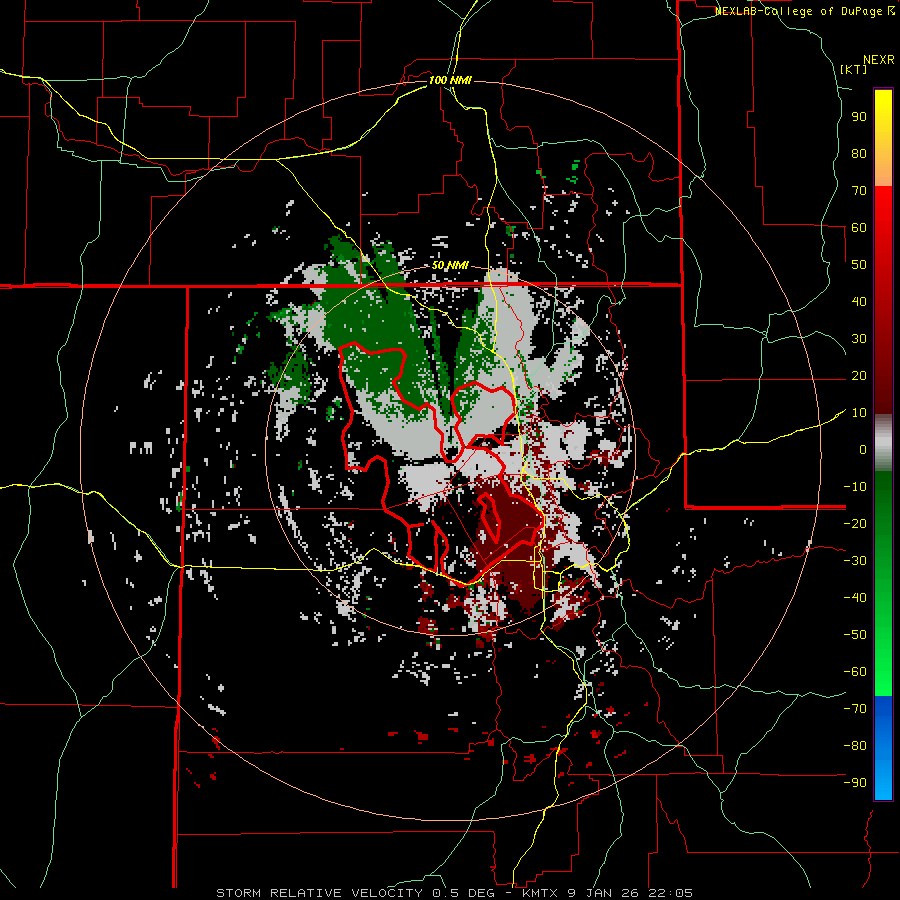This screenshot has width=900, height=900.
Task: Select the -80 value on the velocity scale
Action: [x=855, y=746]
